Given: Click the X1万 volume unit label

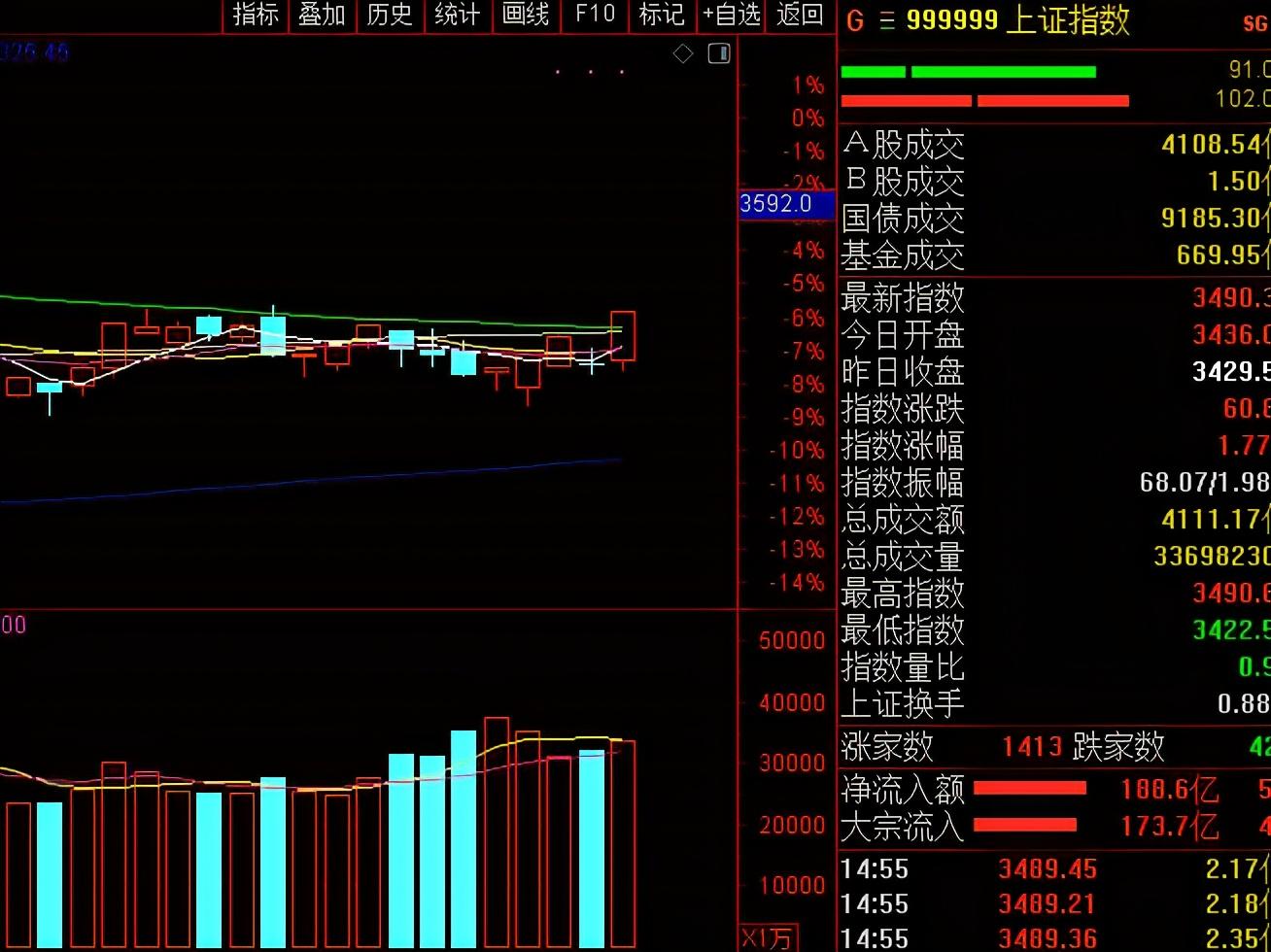Looking at the screenshot, I should pos(768,938).
